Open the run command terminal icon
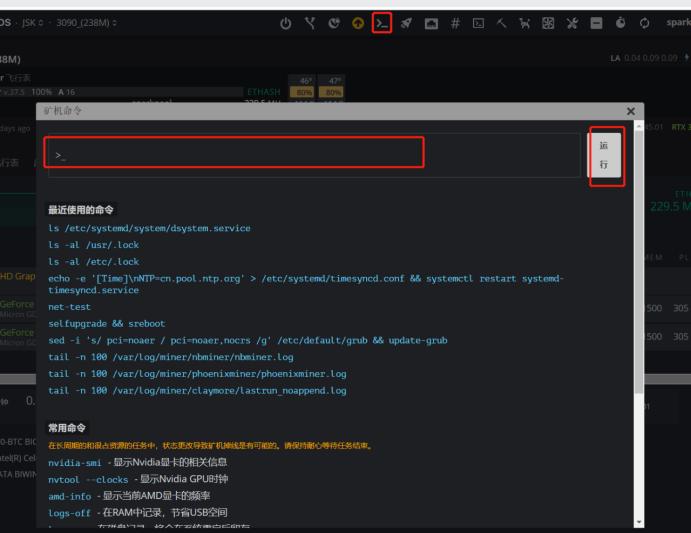The image size is (691, 533). click(x=381, y=22)
